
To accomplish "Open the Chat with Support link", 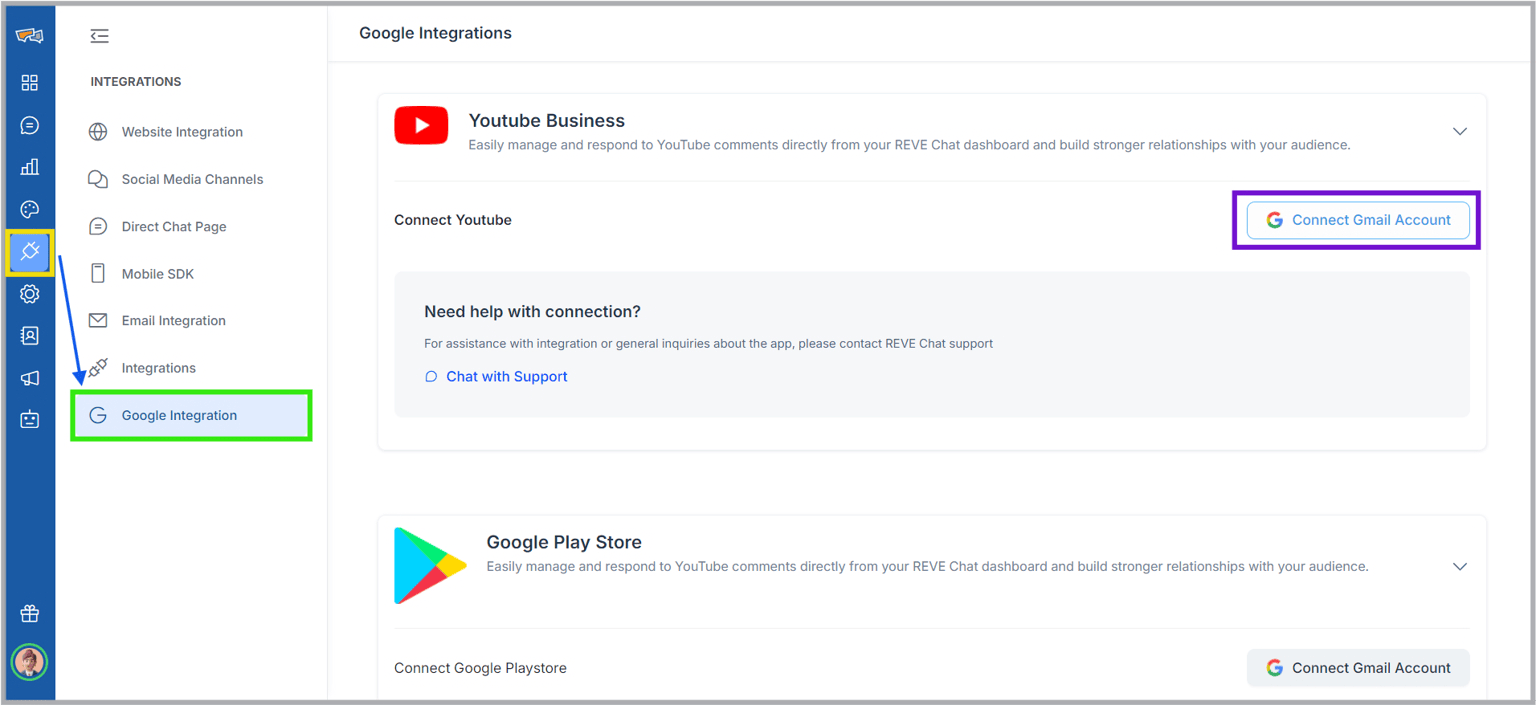I will [x=496, y=376].
